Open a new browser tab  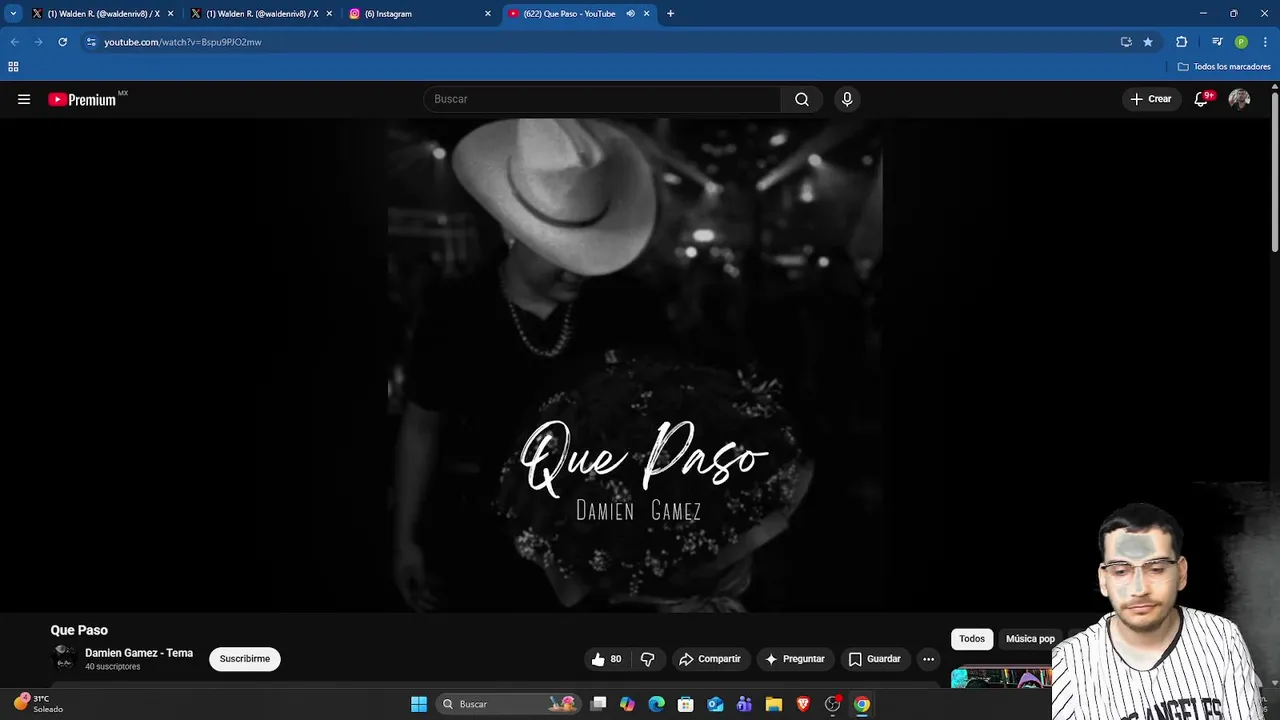670,14
